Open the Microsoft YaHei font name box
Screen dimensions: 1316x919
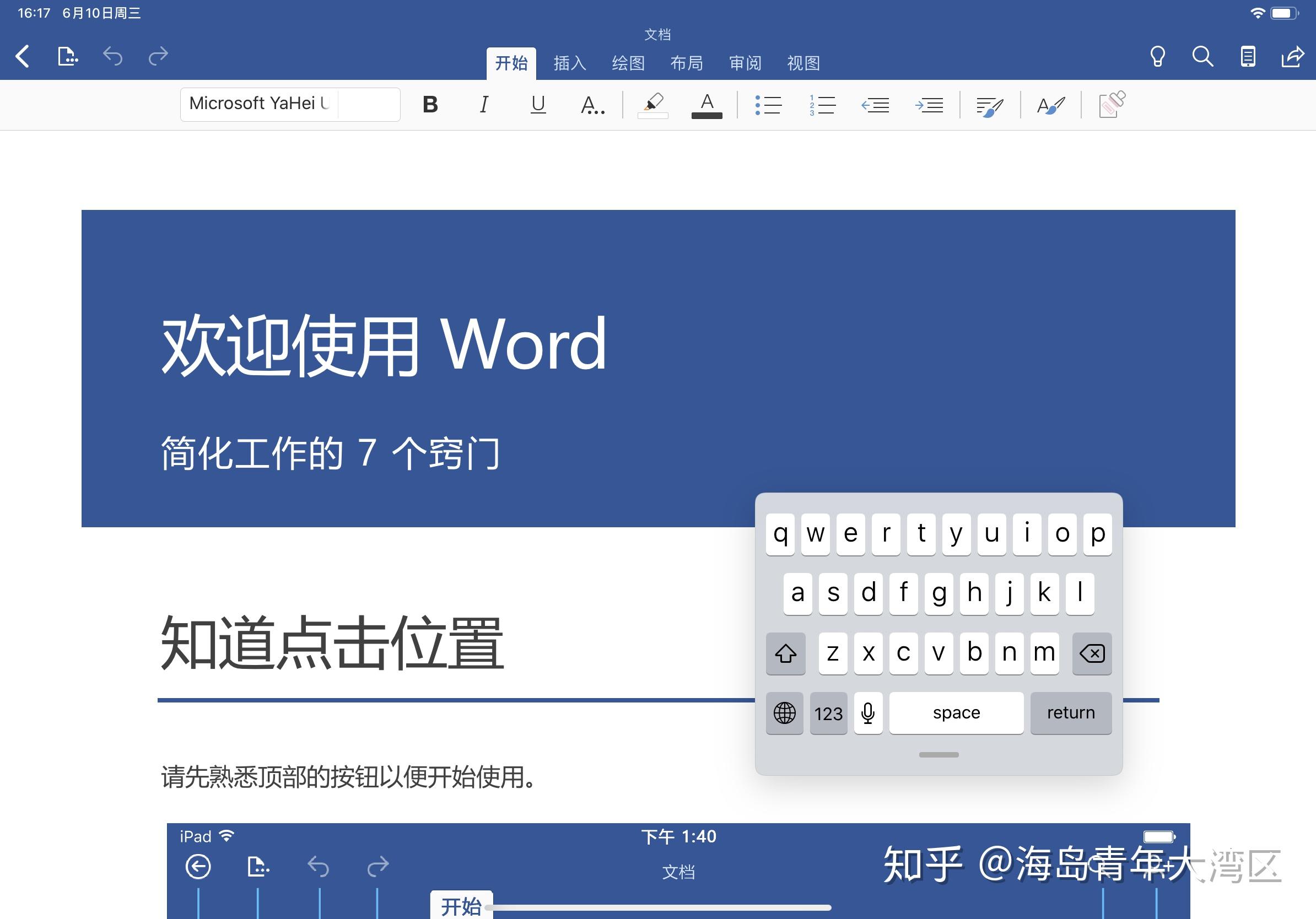point(259,104)
